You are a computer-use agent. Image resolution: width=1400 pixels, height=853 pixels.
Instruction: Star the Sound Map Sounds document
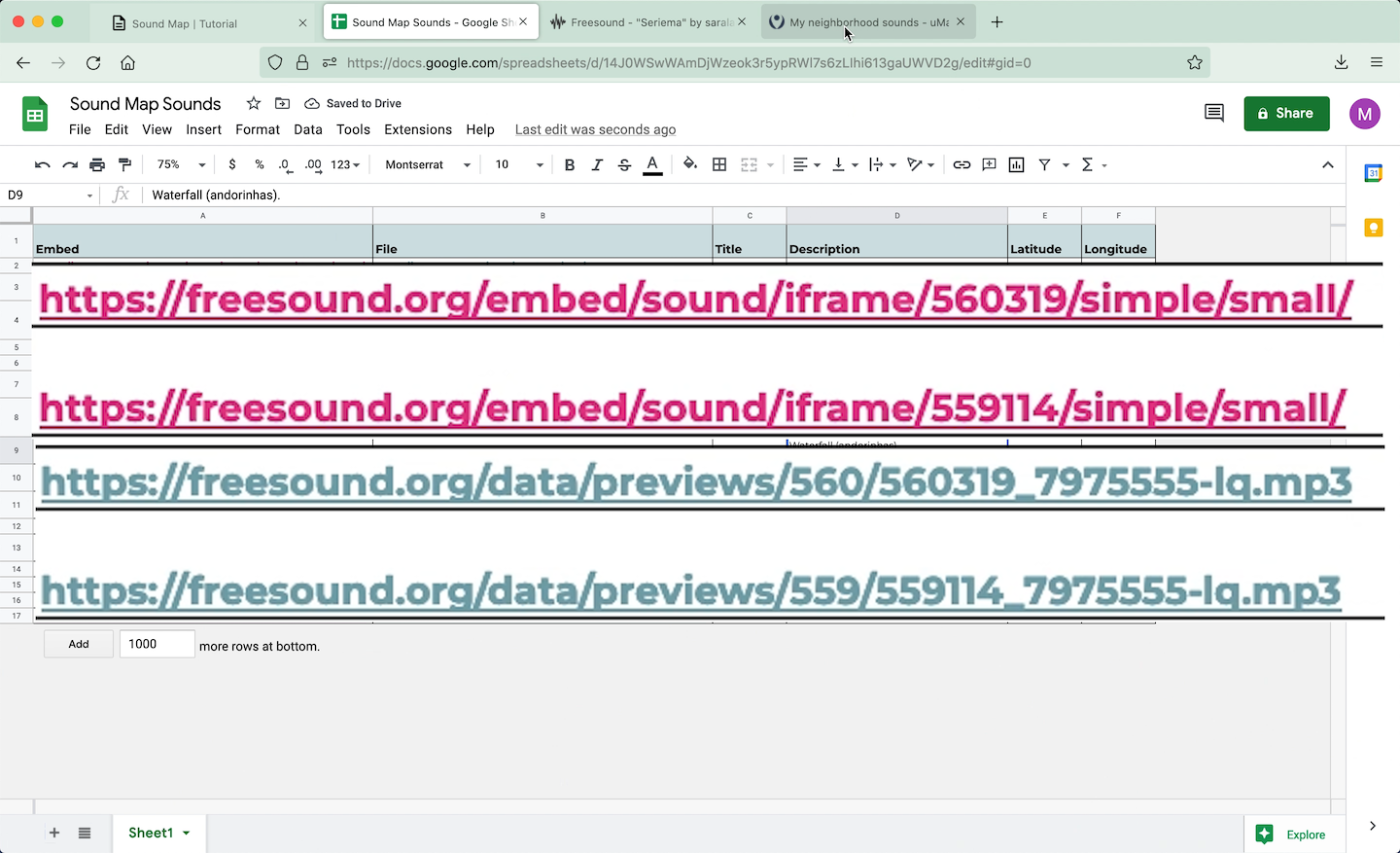pos(254,103)
